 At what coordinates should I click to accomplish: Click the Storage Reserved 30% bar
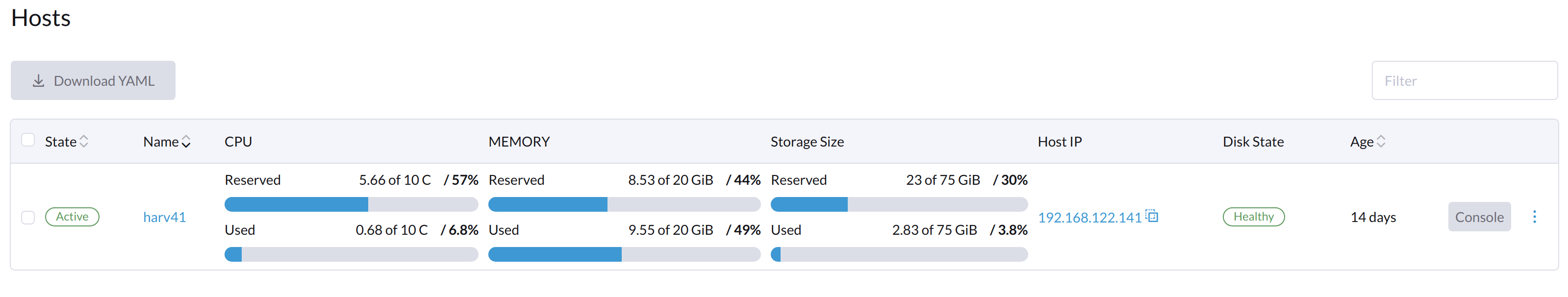tap(898, 204)
